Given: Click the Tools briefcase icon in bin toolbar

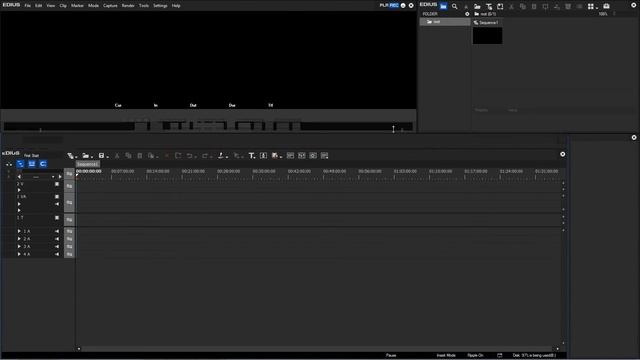Looking at the screenshot, I should [x=606, y=7].
